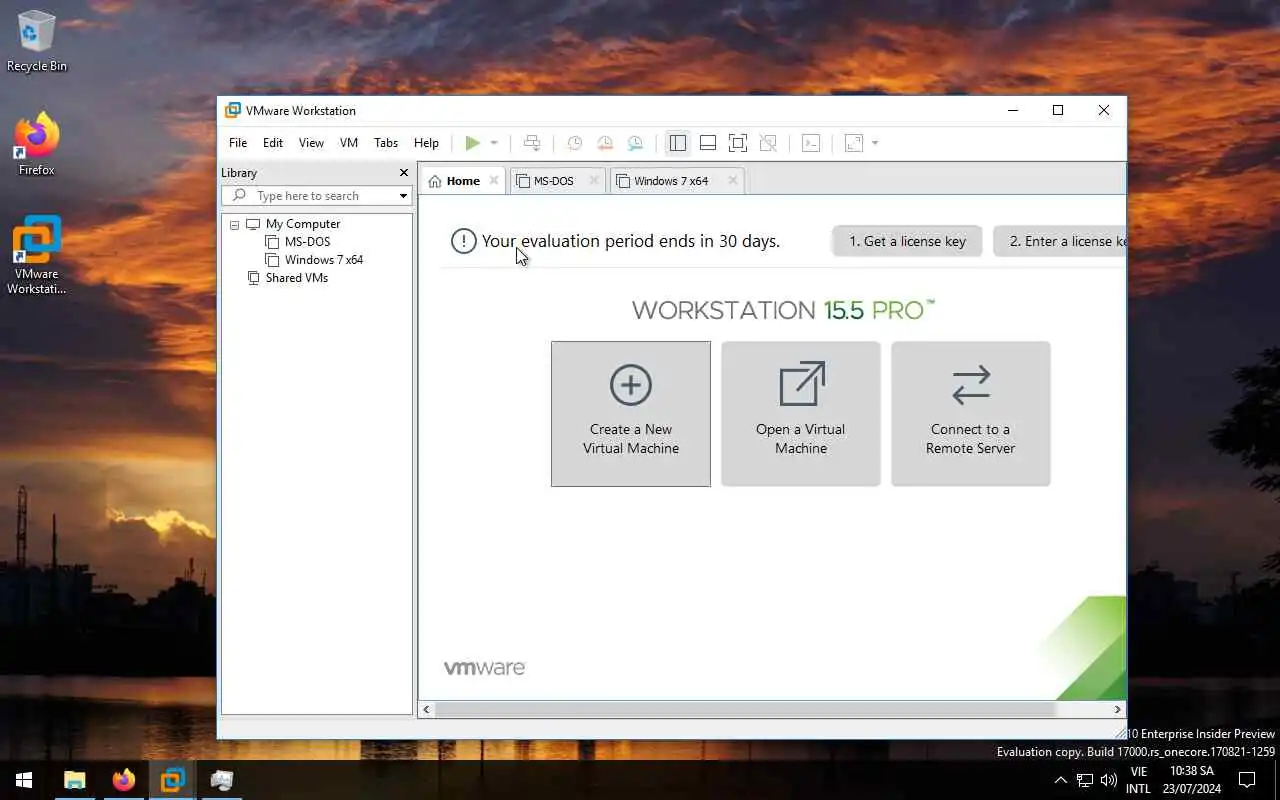Click the stretch guest display icon
1280x800 pixels.
(854, 143)
